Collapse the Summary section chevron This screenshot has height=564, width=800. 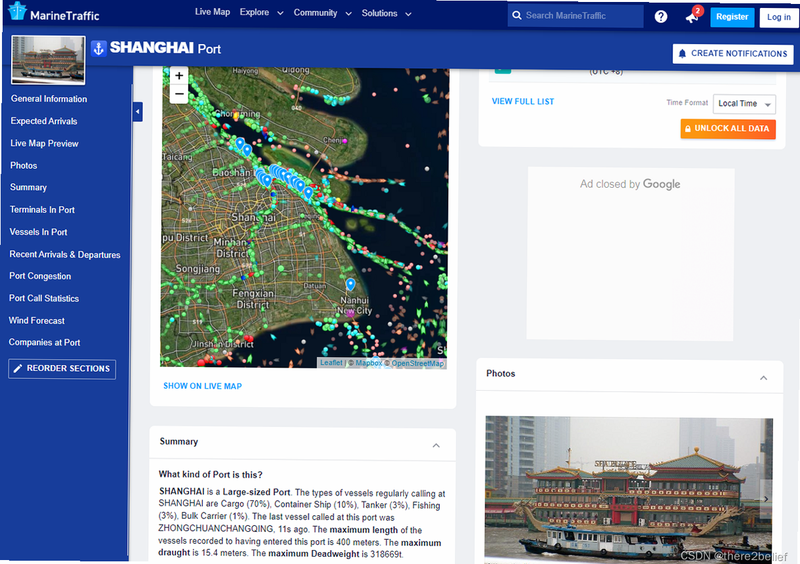click(436, 446)
